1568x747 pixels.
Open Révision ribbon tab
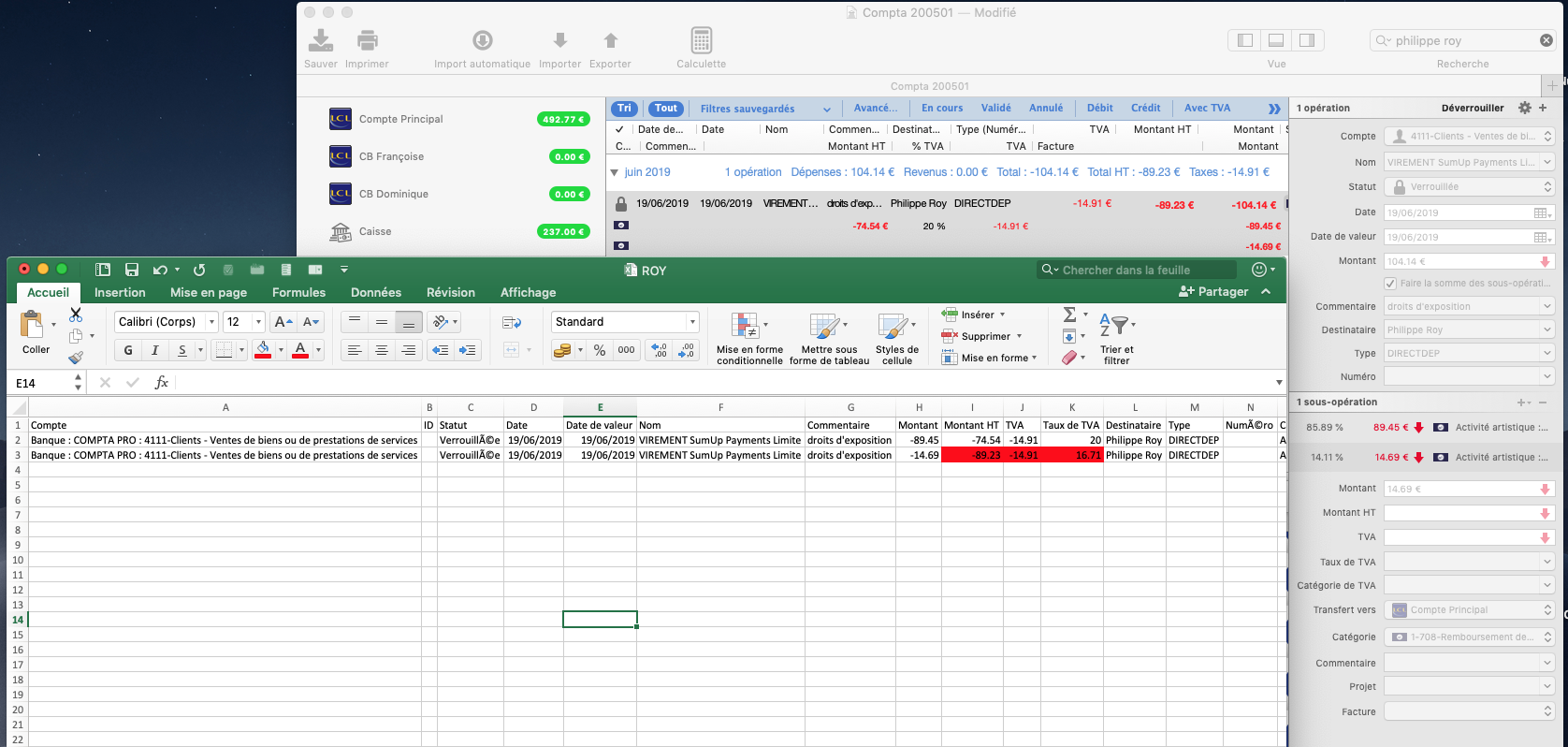pos(451,292)
